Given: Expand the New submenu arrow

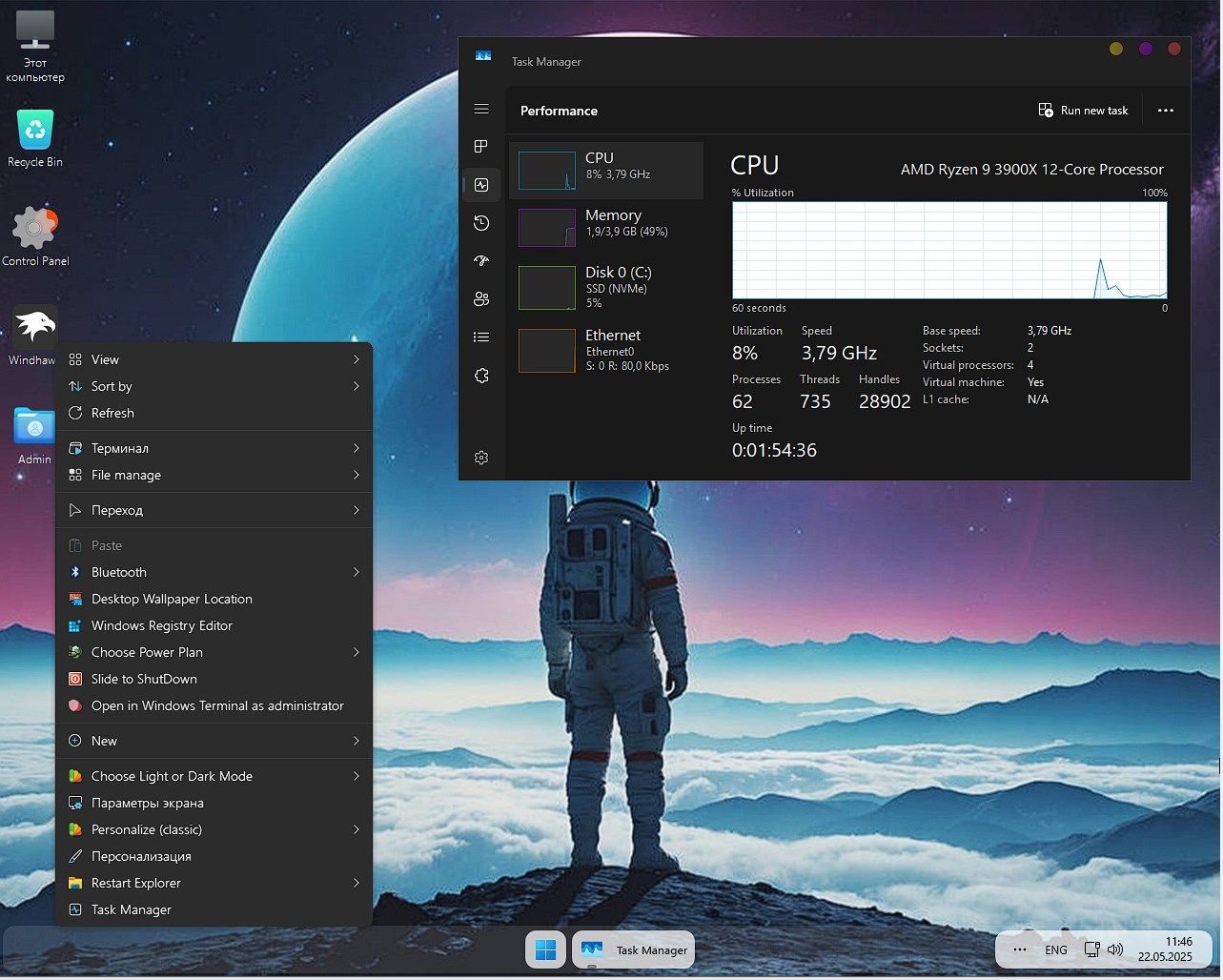Looking at the screenshot, I should pos(357,741).
